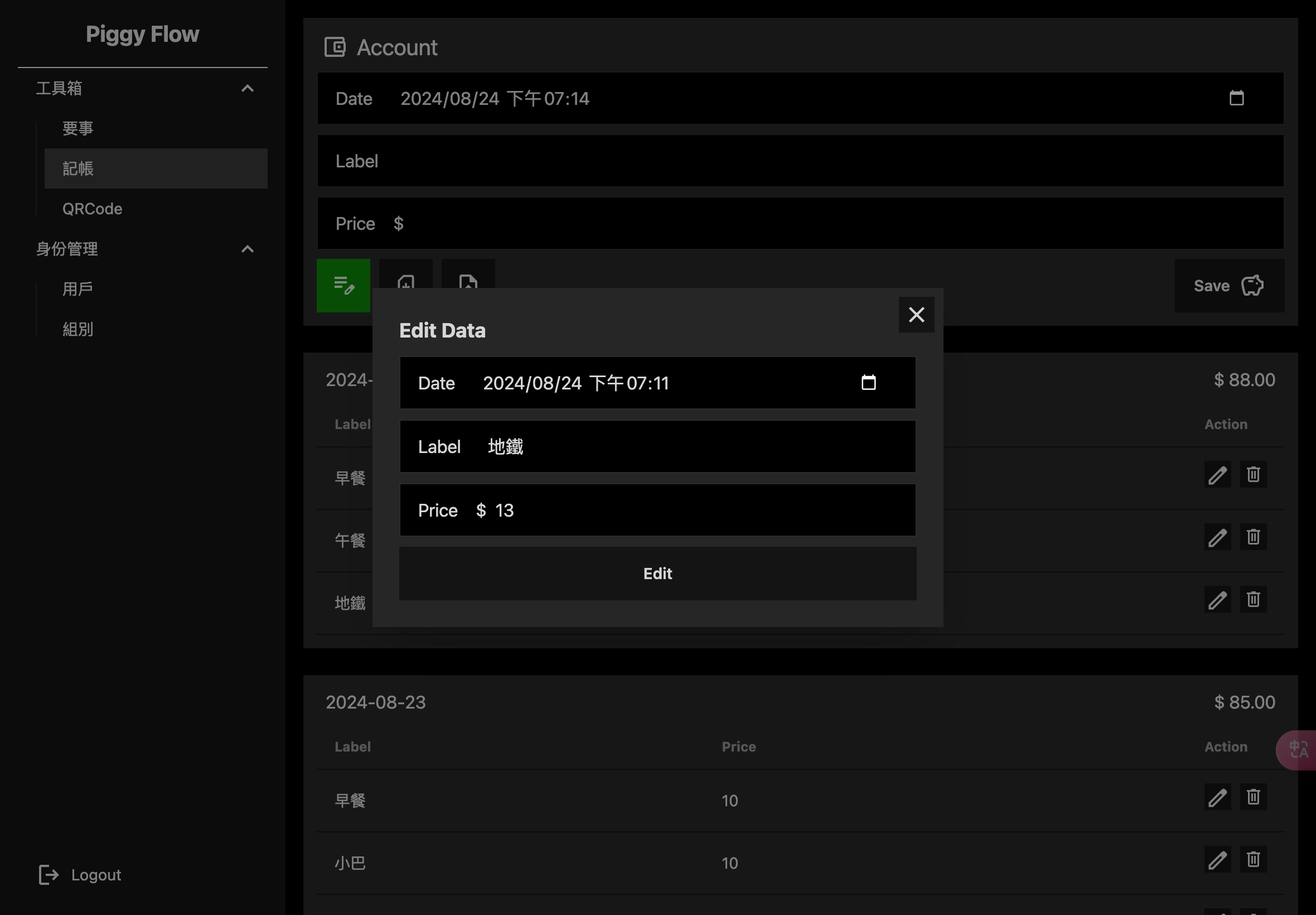Delete the 地鐵 entry with trash icon
This screenshot has height=915, width=1316.
1253,600
